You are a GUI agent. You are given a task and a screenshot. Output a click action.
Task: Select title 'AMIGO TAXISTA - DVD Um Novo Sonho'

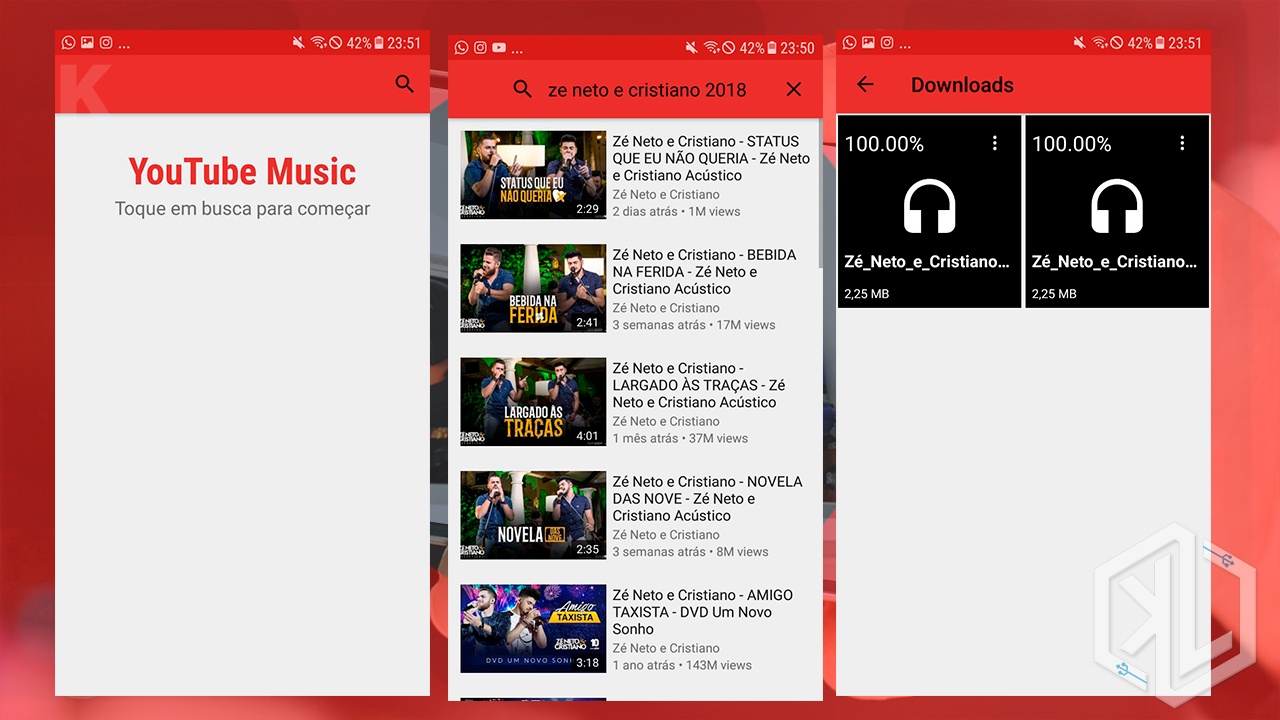[703, 611]
